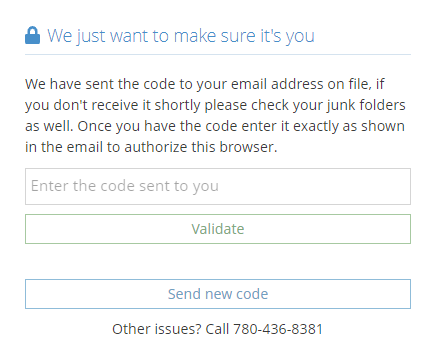Click the 780-436-8381 phone number

point(278,329)
